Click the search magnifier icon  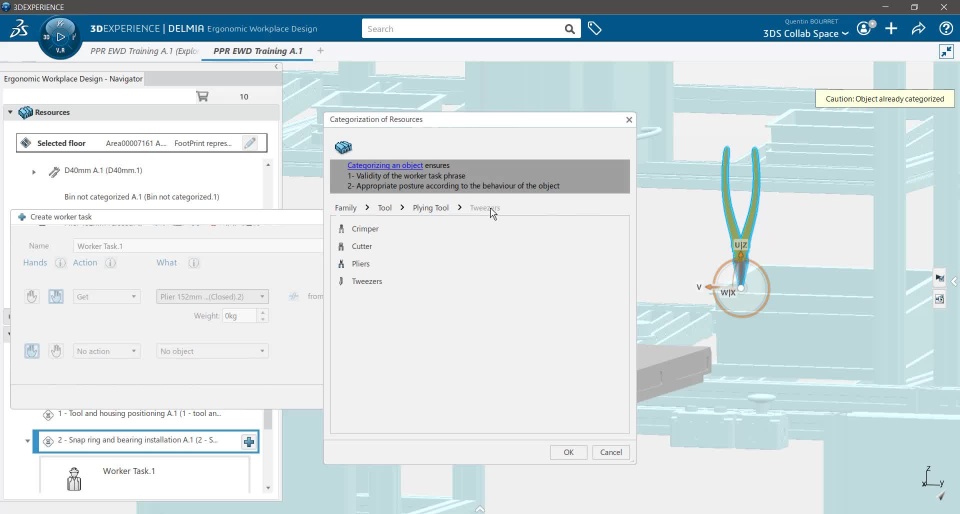(x=569, y=29)
